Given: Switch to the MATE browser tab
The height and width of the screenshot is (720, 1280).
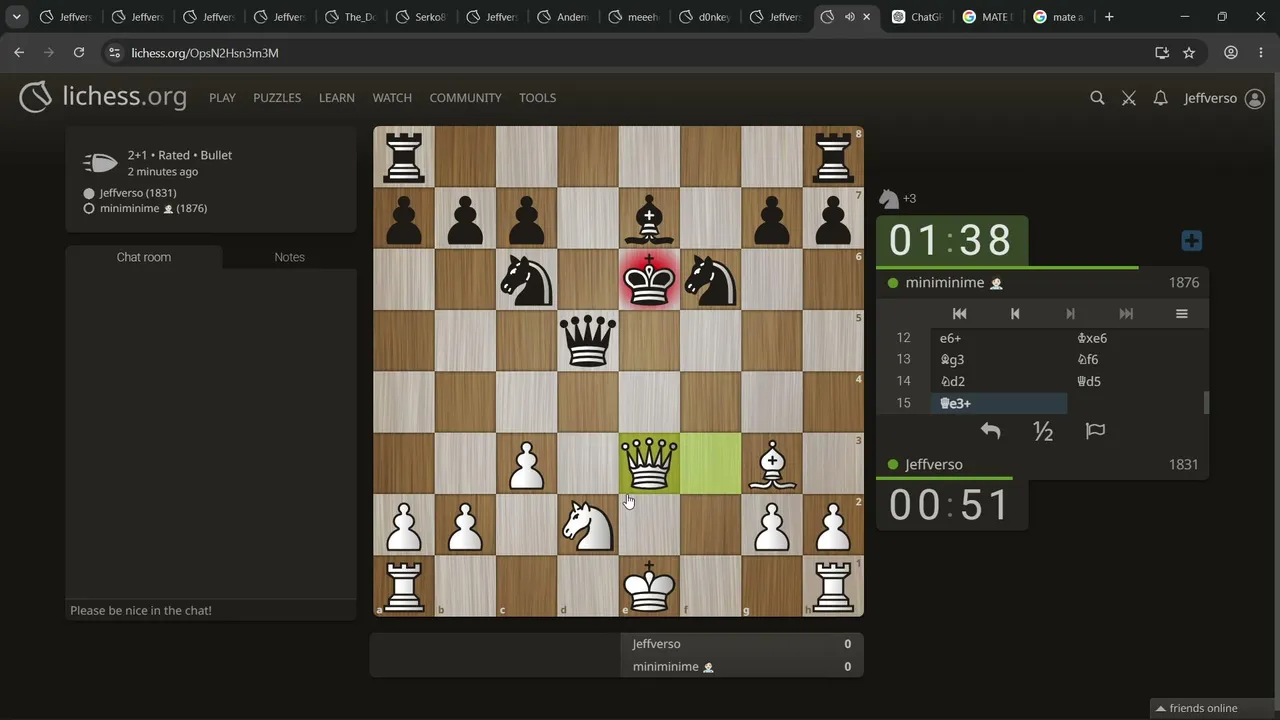Looking at the screenshot, I should (x=988, y=17).
